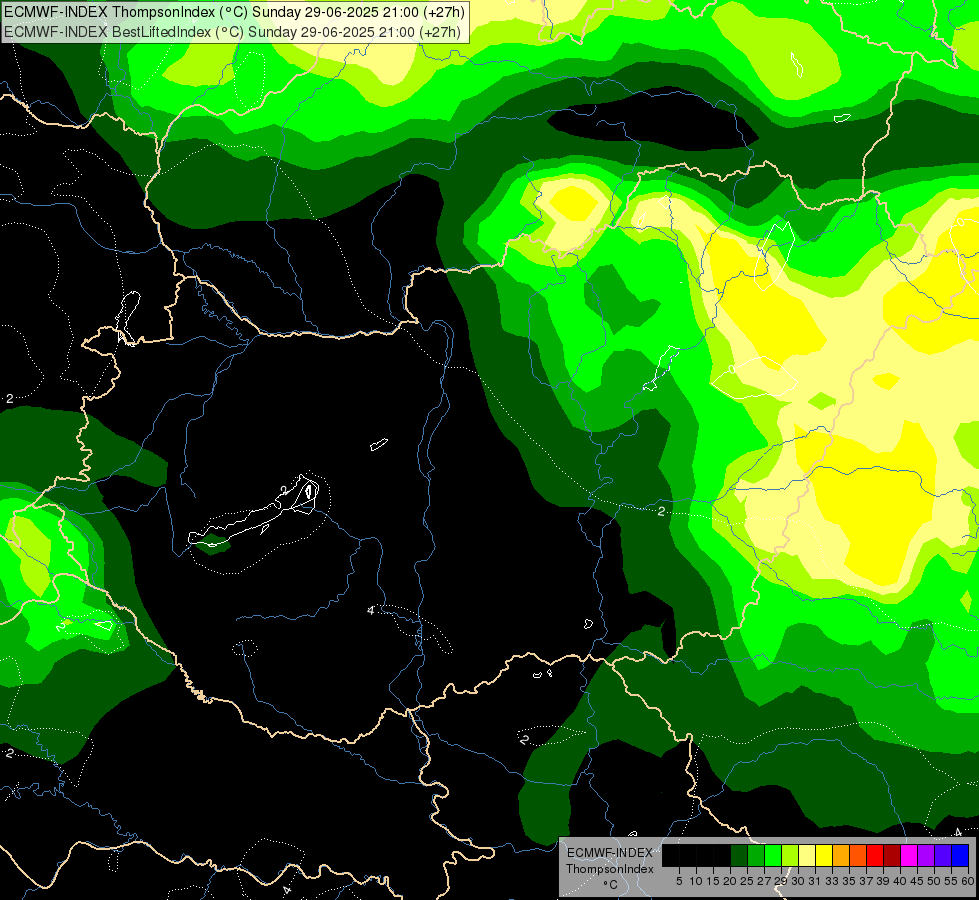979x900 pixels.
Task: Click the legend tick value 31
Action: (815, 881)
